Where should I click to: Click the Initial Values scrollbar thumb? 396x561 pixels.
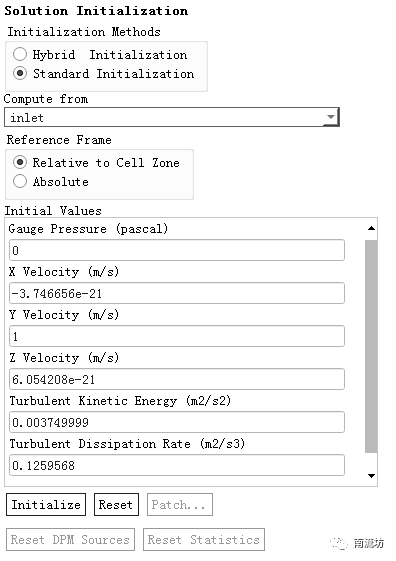pyautogui.click(x=371, y=346)
